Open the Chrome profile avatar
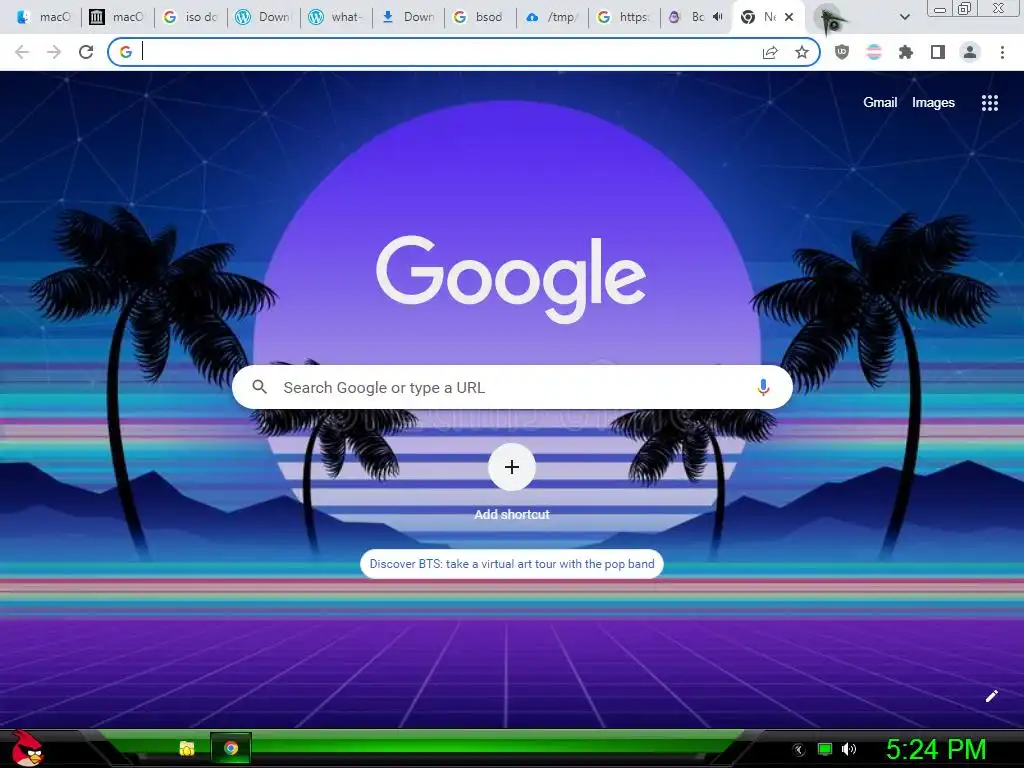This screenshot has width=1024, height=768. click(x=970, y=52)
